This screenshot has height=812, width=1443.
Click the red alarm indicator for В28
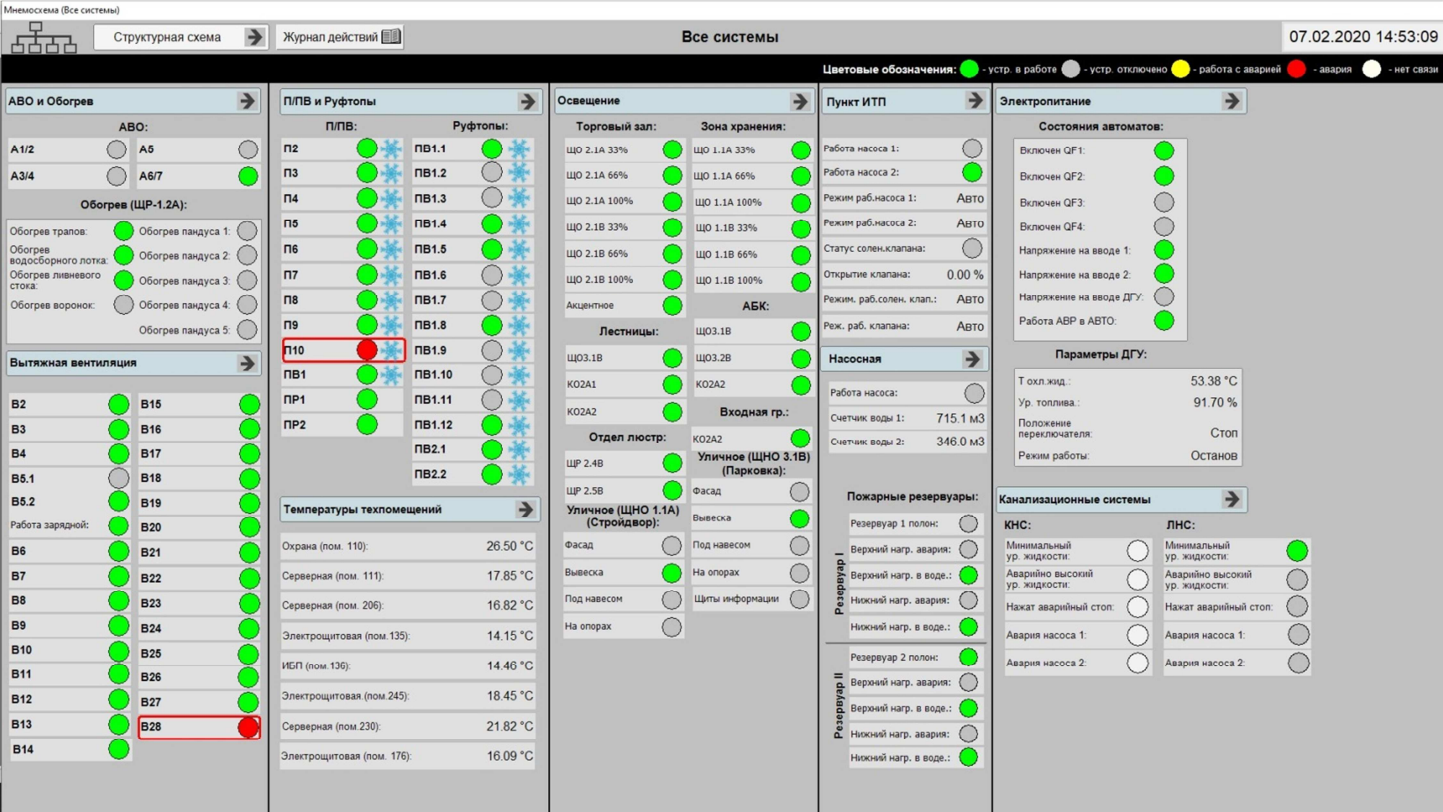point(248,727)
